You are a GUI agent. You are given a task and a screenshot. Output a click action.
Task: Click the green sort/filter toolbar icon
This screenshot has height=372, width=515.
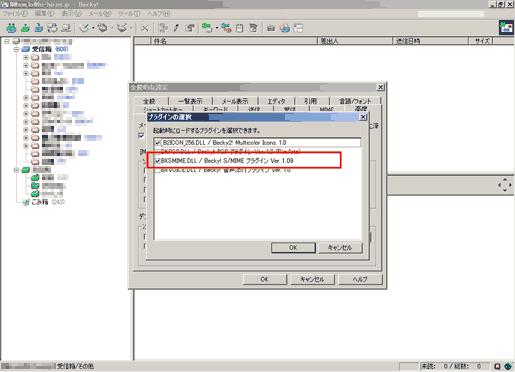[x=207, y=28]
